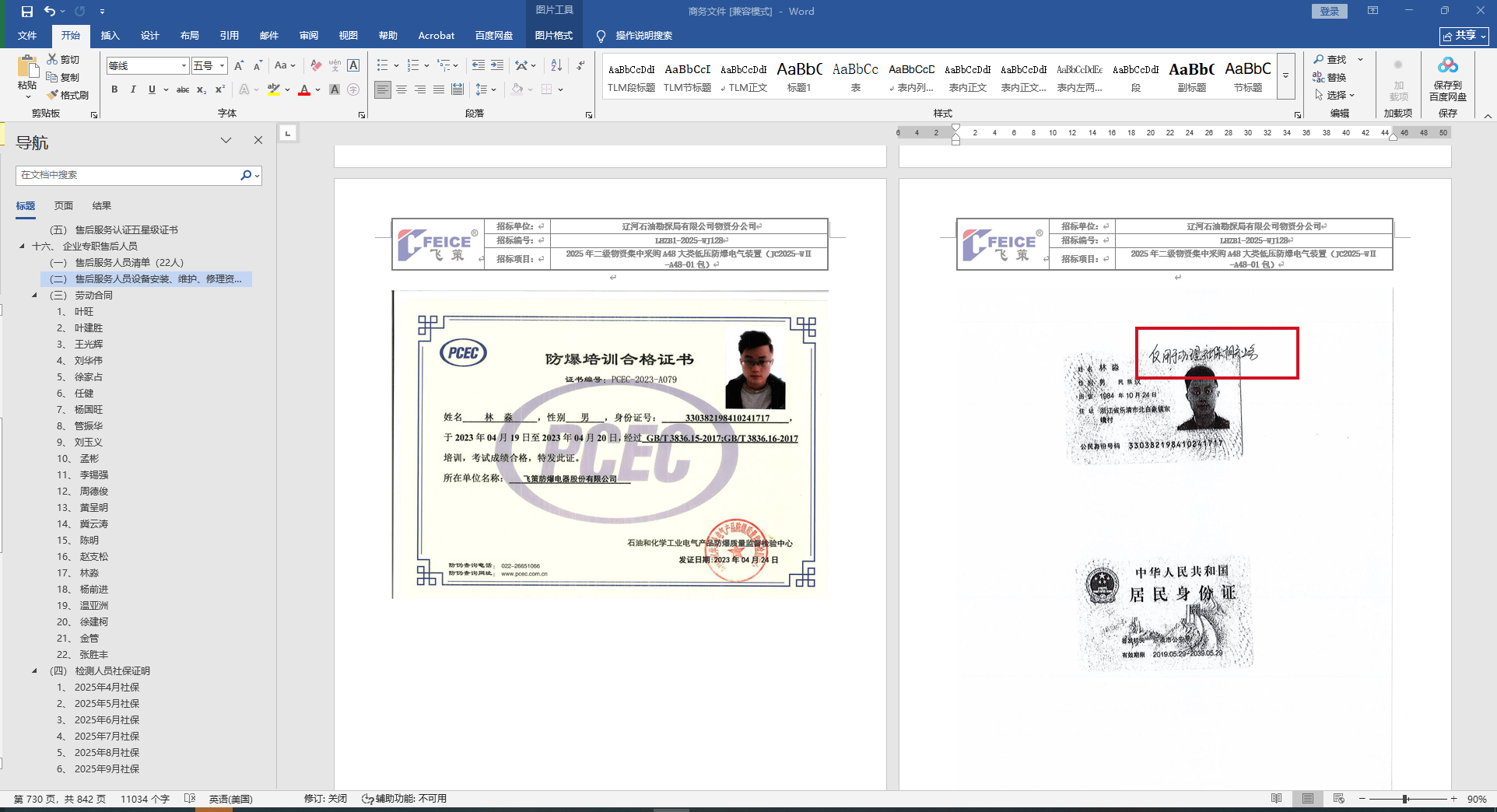Apply the character border icon
The image size is (1497, 812).
[353, 65]
